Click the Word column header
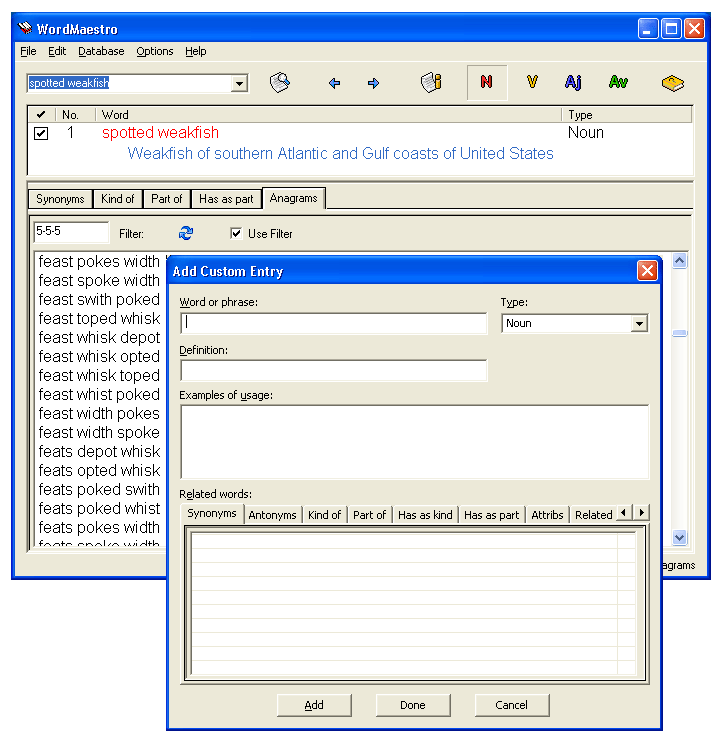 tap(329, 115)
